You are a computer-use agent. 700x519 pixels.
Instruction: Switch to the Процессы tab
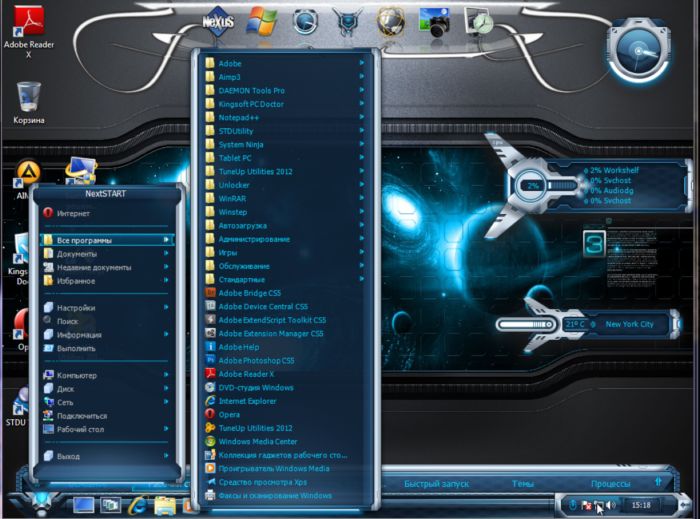(610, 484)
